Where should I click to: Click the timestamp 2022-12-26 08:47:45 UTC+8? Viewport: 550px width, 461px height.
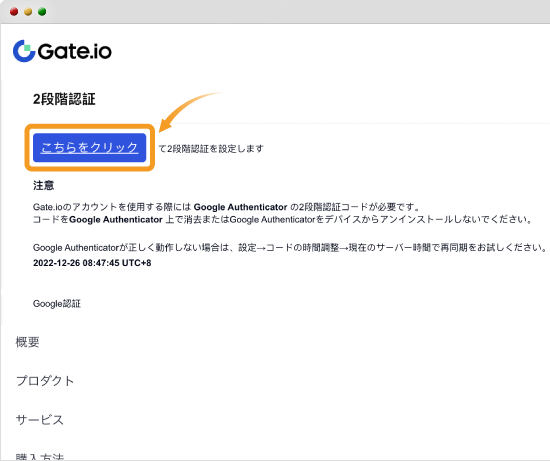pos(92,263)
